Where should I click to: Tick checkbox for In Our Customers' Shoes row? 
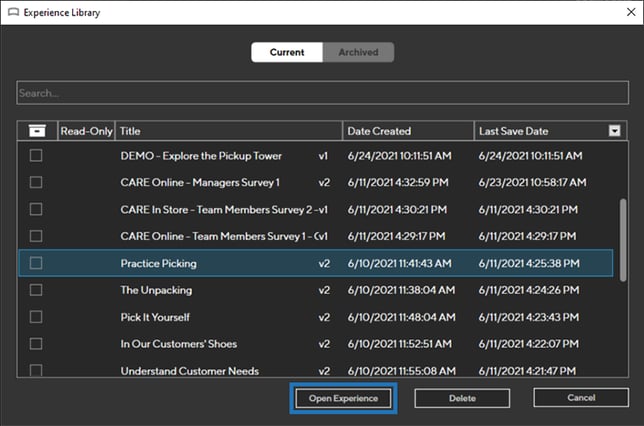36,344
